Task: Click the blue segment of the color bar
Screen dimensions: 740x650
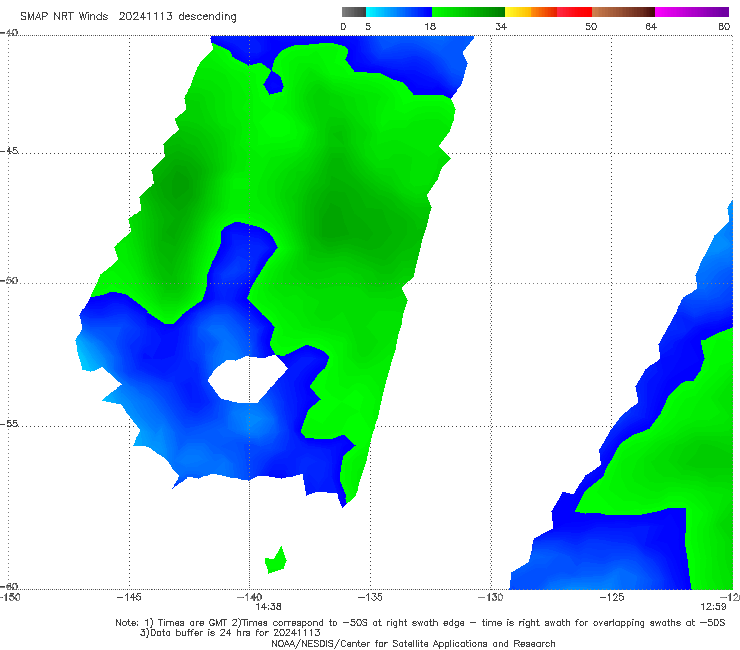Action: tap(399, 12)
